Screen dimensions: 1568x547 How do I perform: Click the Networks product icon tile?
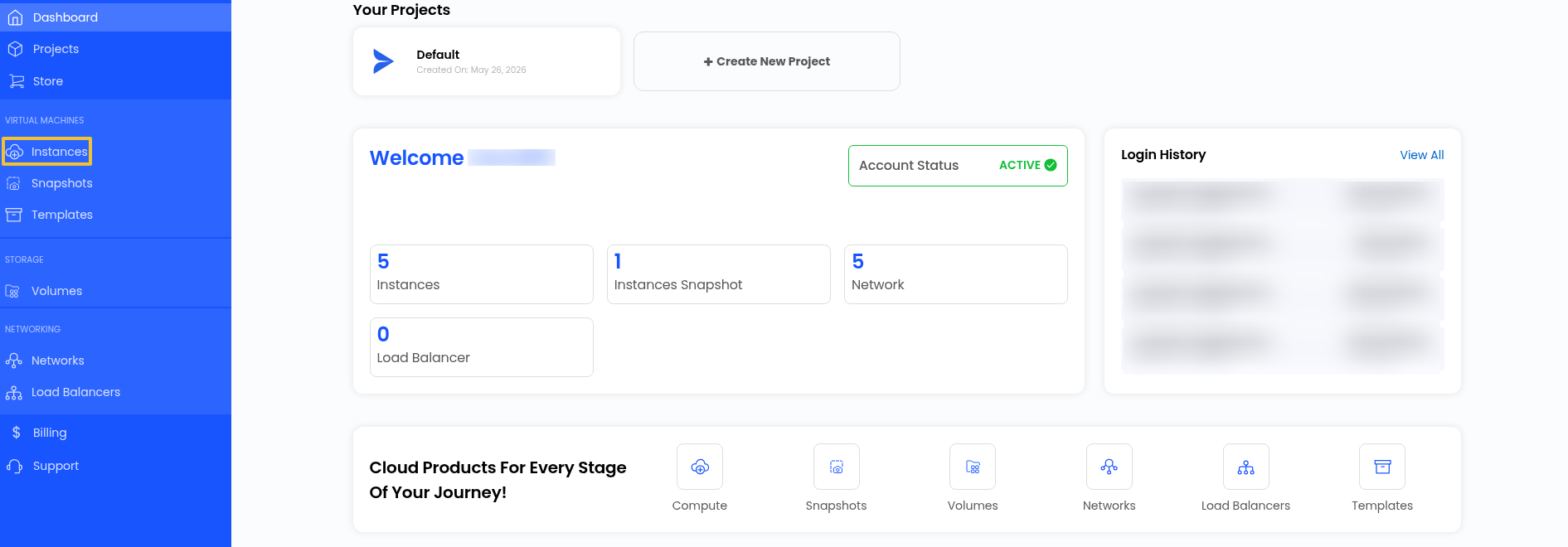pos(1109,467)
